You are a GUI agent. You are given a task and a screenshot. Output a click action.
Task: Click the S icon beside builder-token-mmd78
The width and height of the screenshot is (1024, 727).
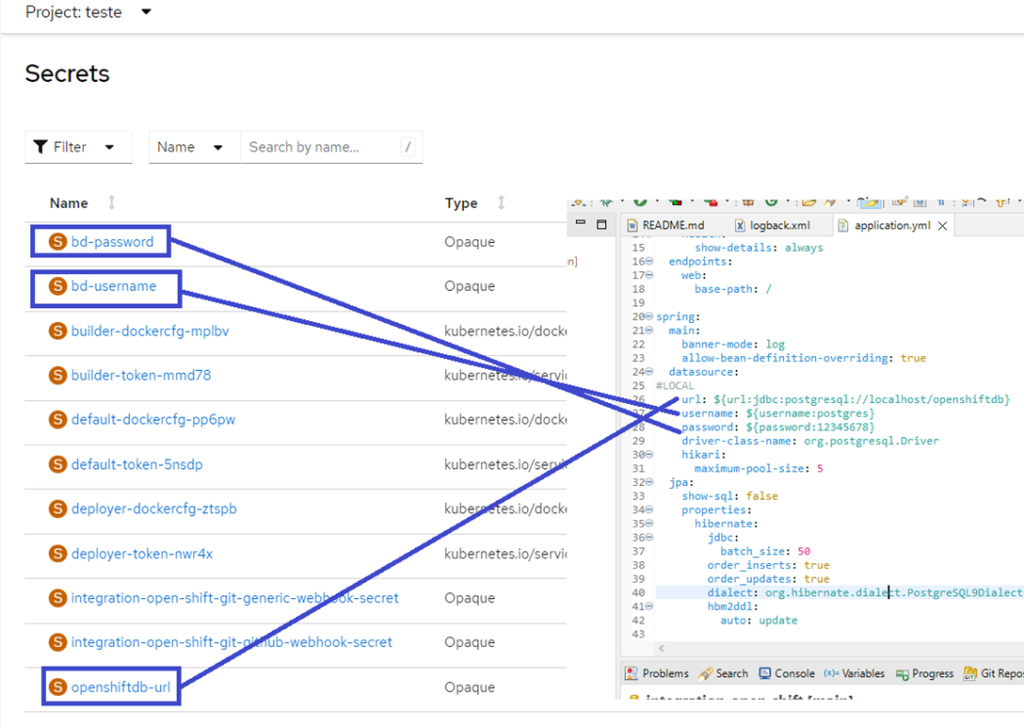[57, 376]
